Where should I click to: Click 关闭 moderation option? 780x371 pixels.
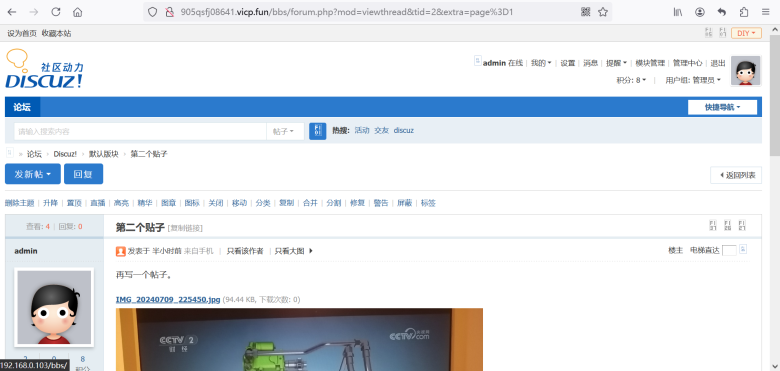tap(215, 203)
